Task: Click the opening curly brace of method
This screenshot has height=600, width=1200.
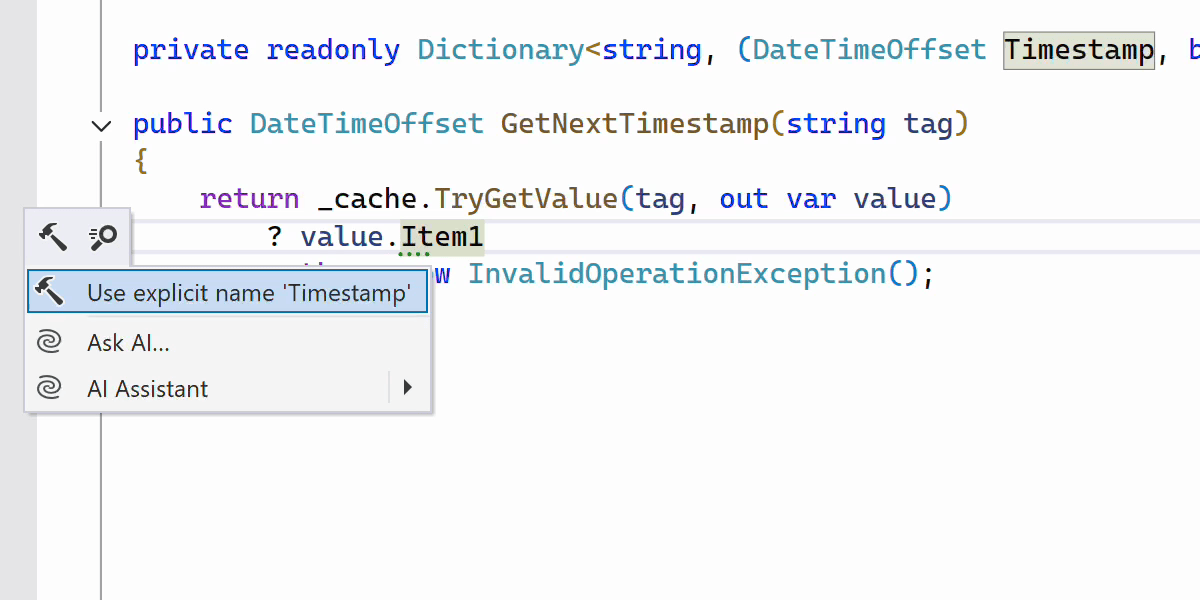Action: tap(141, 161)
